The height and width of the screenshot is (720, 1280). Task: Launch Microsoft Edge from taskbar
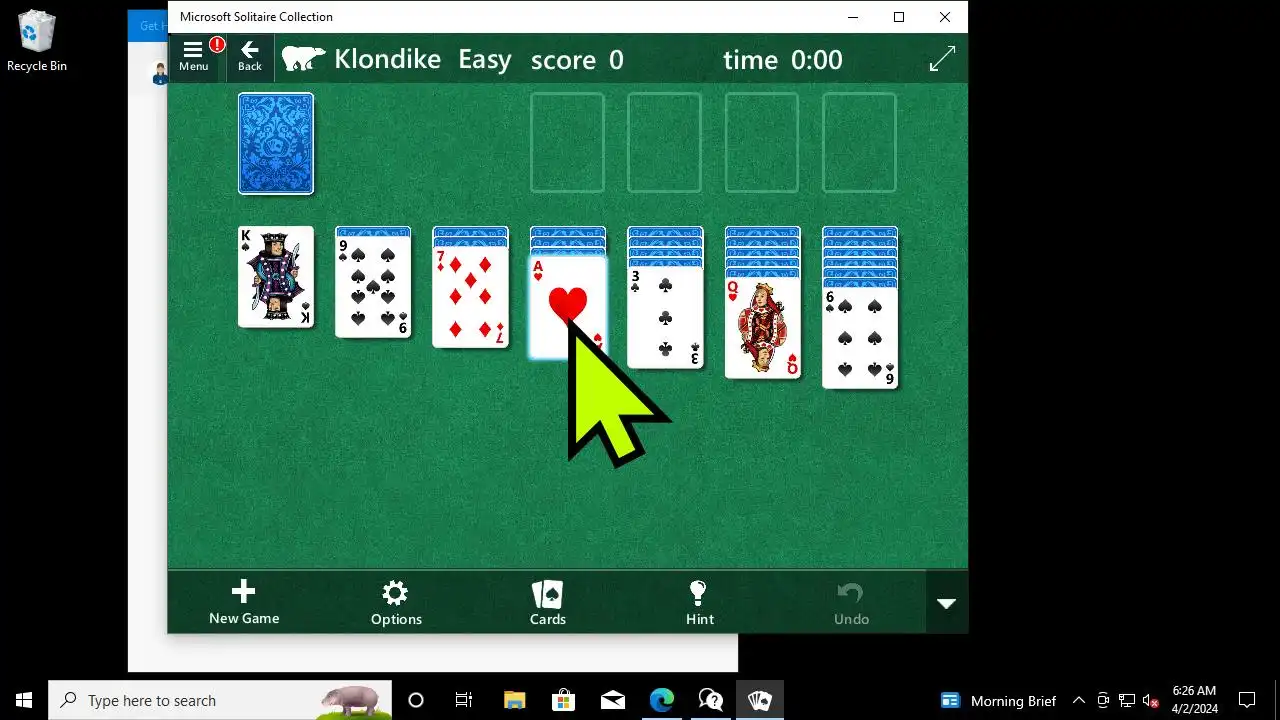pyautogui.click(x=661, y=700)
